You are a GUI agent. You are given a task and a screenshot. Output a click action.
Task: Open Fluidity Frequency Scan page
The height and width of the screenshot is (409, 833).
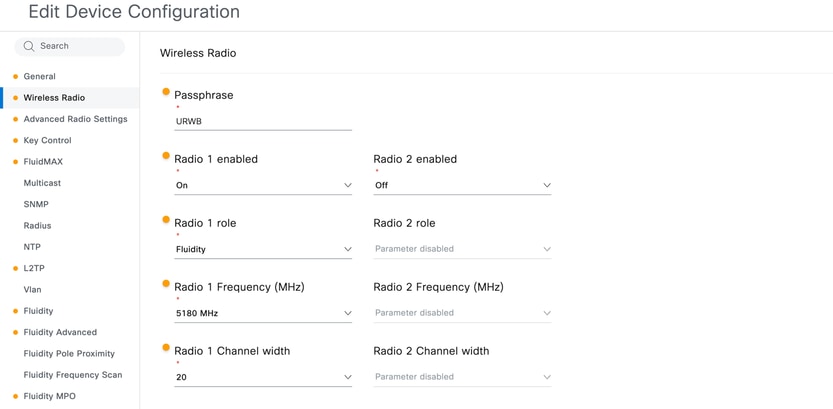[73, 374]
